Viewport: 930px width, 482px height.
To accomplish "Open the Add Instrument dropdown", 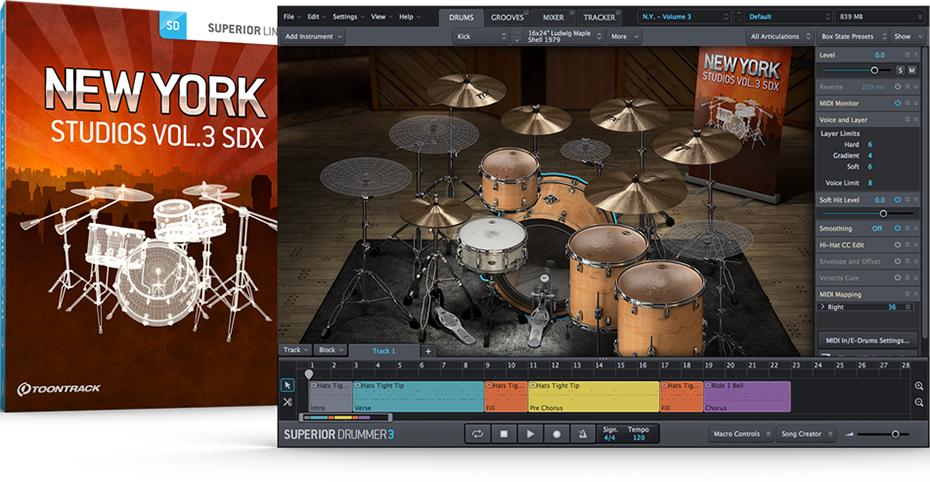I will click(313, 36).
